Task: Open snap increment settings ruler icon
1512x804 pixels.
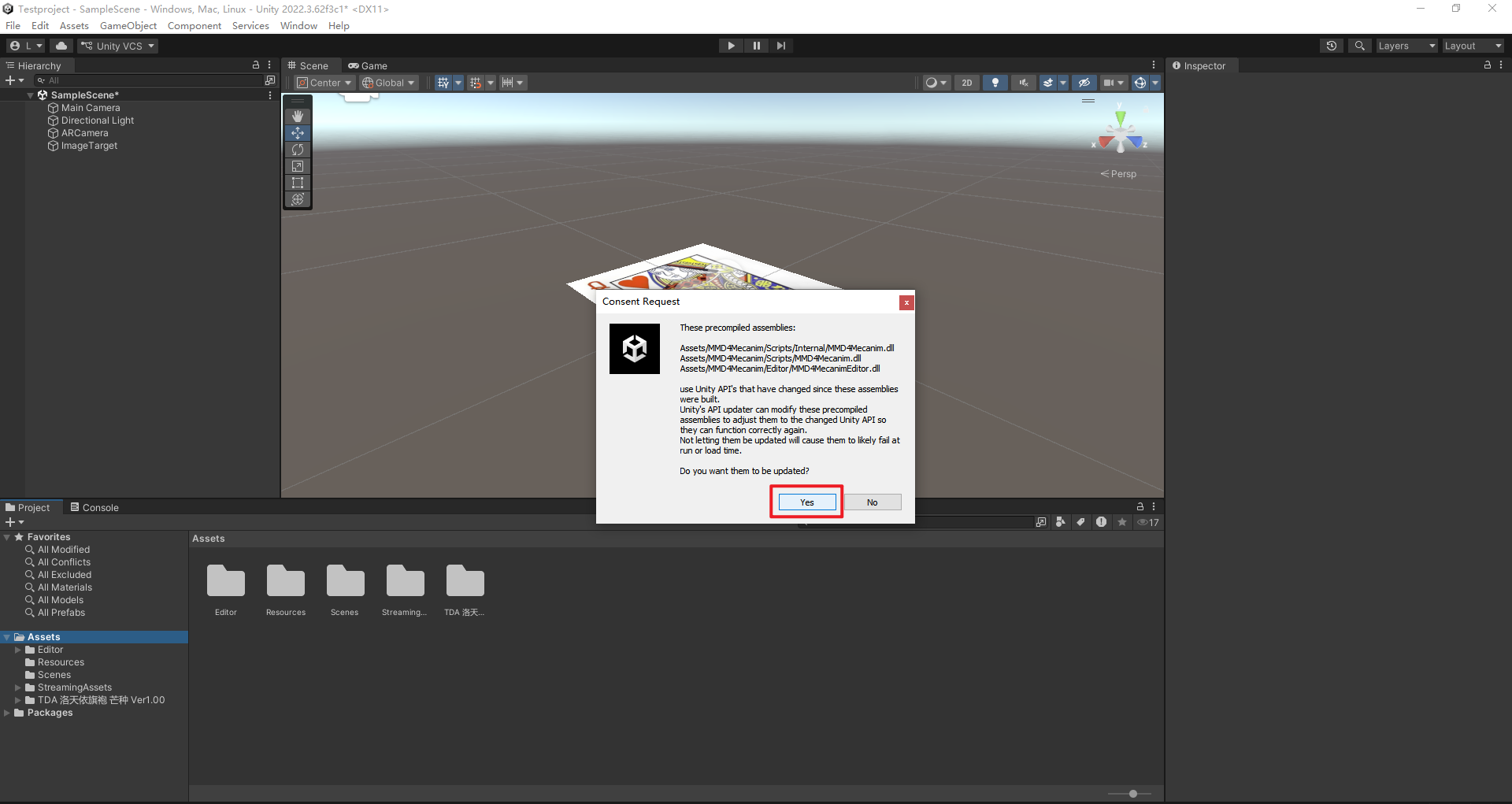Action: click(x=513, y=83)
